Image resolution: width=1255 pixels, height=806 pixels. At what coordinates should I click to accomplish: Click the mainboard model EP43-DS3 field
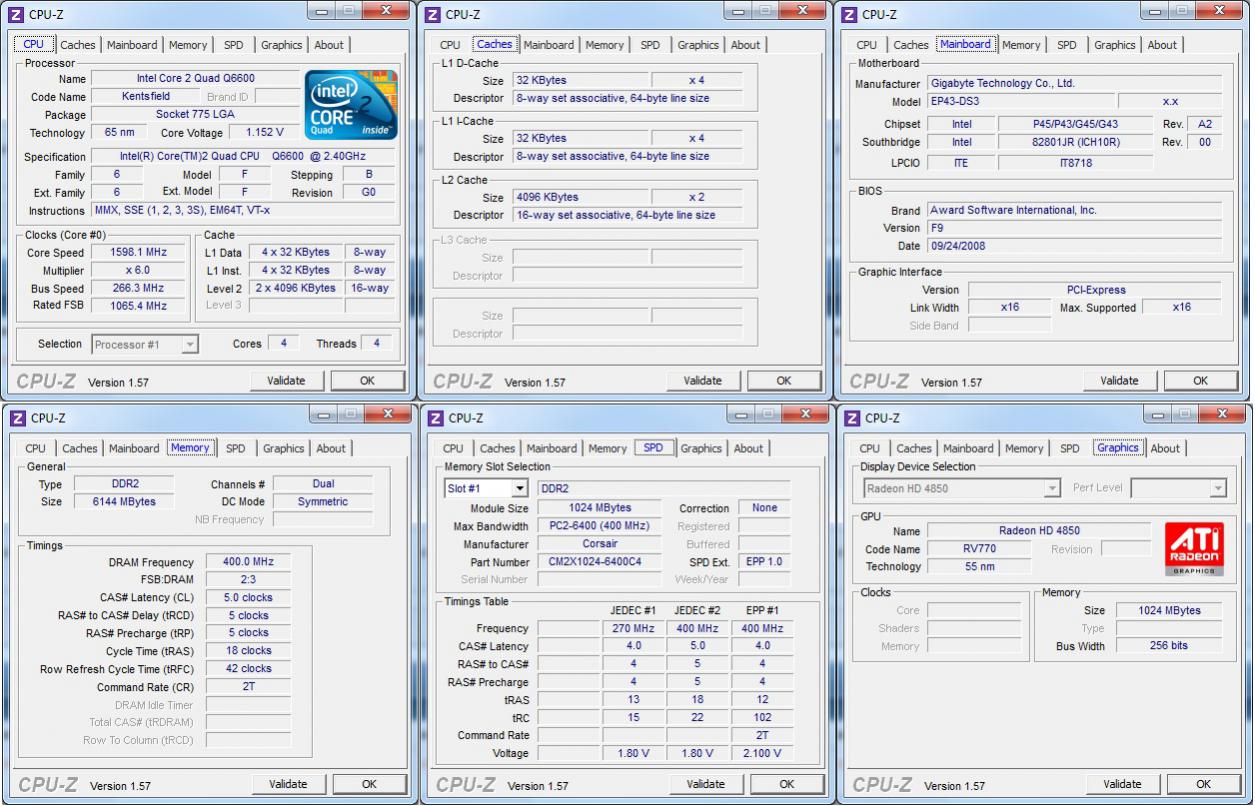pos(1019,102)
